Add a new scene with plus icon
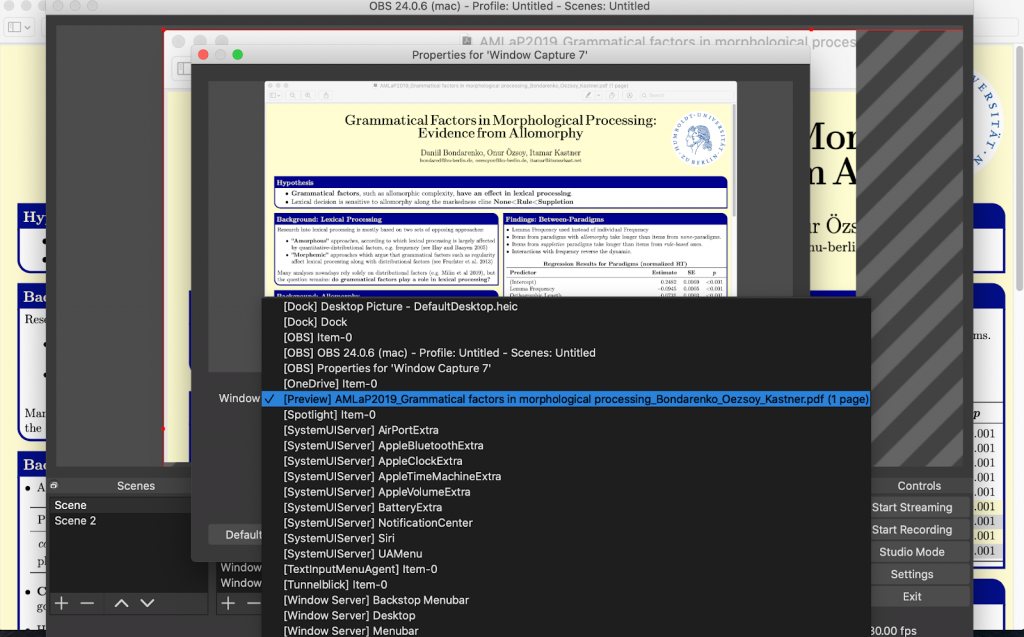Image resolution: width=1024 pixels, height=637 pixels. pyautogui.click(x=61, y=603)
